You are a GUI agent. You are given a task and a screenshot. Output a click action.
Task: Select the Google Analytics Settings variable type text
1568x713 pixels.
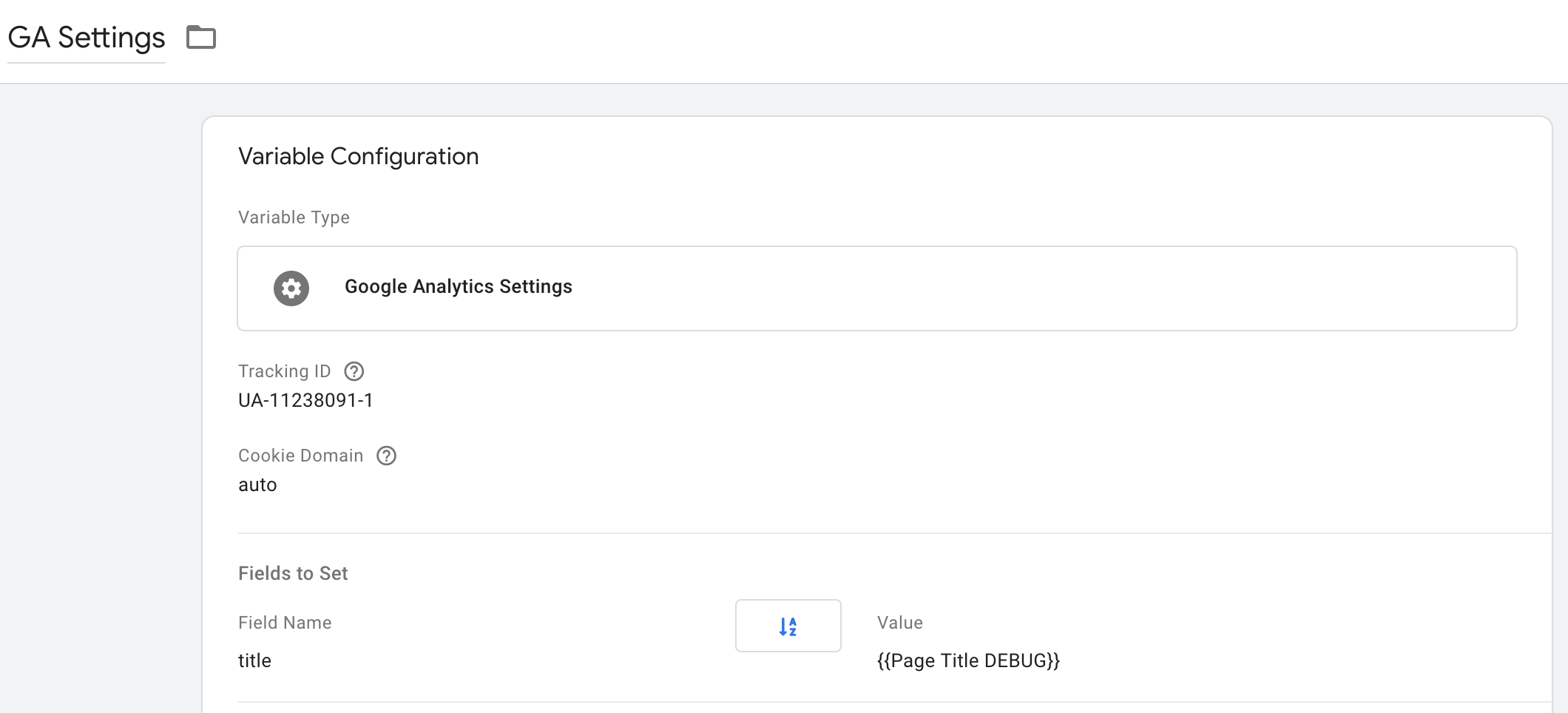[x=458, y=287]
